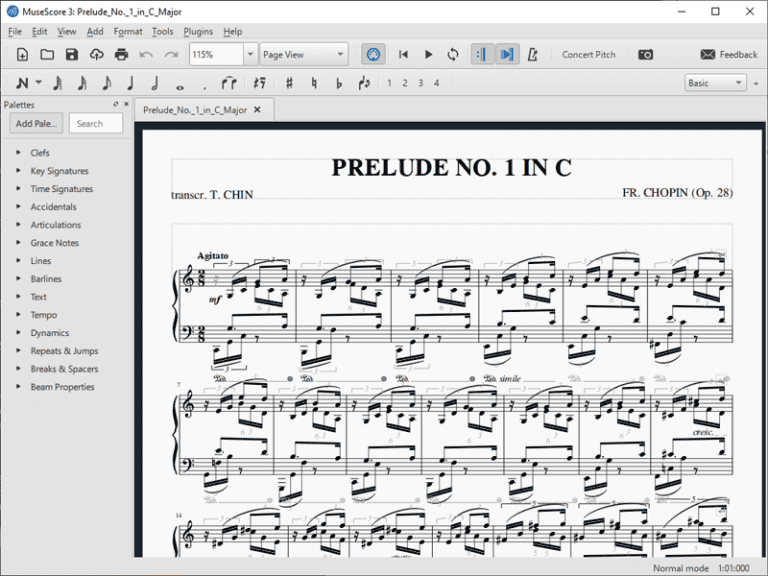The width and height of the screenshot is (768, 576).
Task: Insert a rest
Action: point(259,83)
